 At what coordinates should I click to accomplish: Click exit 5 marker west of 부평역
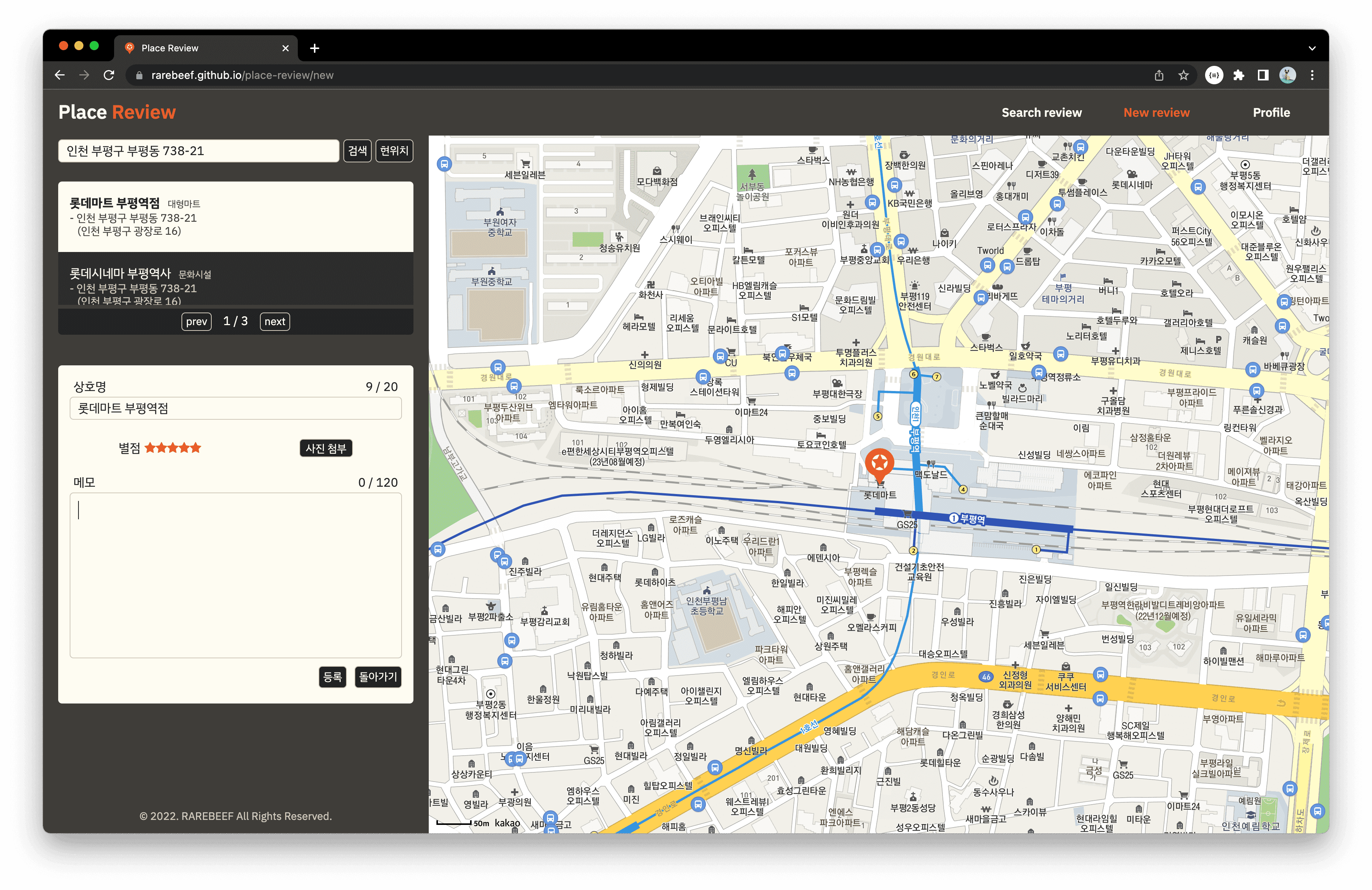[x=877, y=416]
